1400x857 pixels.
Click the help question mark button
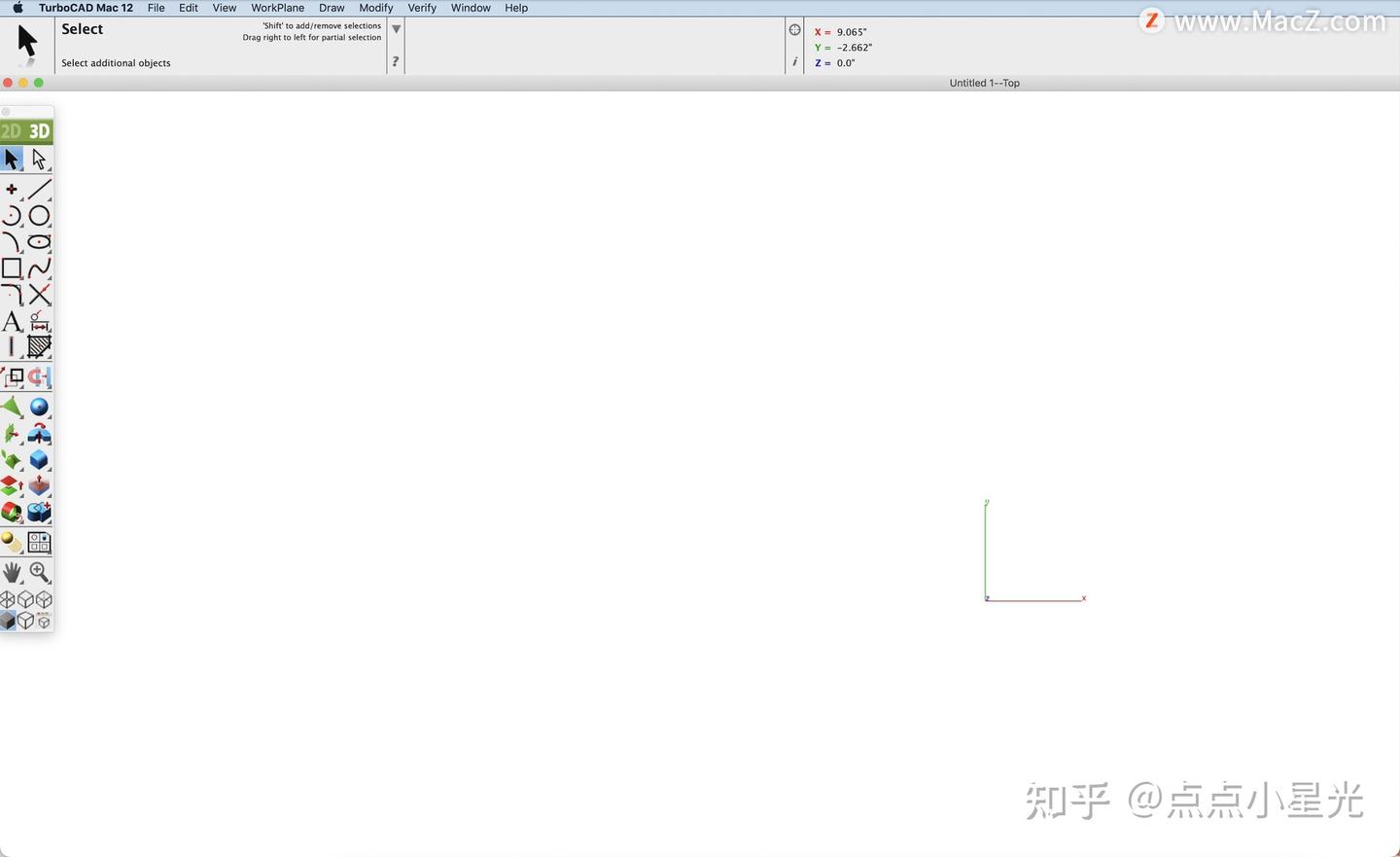[395, 61]
